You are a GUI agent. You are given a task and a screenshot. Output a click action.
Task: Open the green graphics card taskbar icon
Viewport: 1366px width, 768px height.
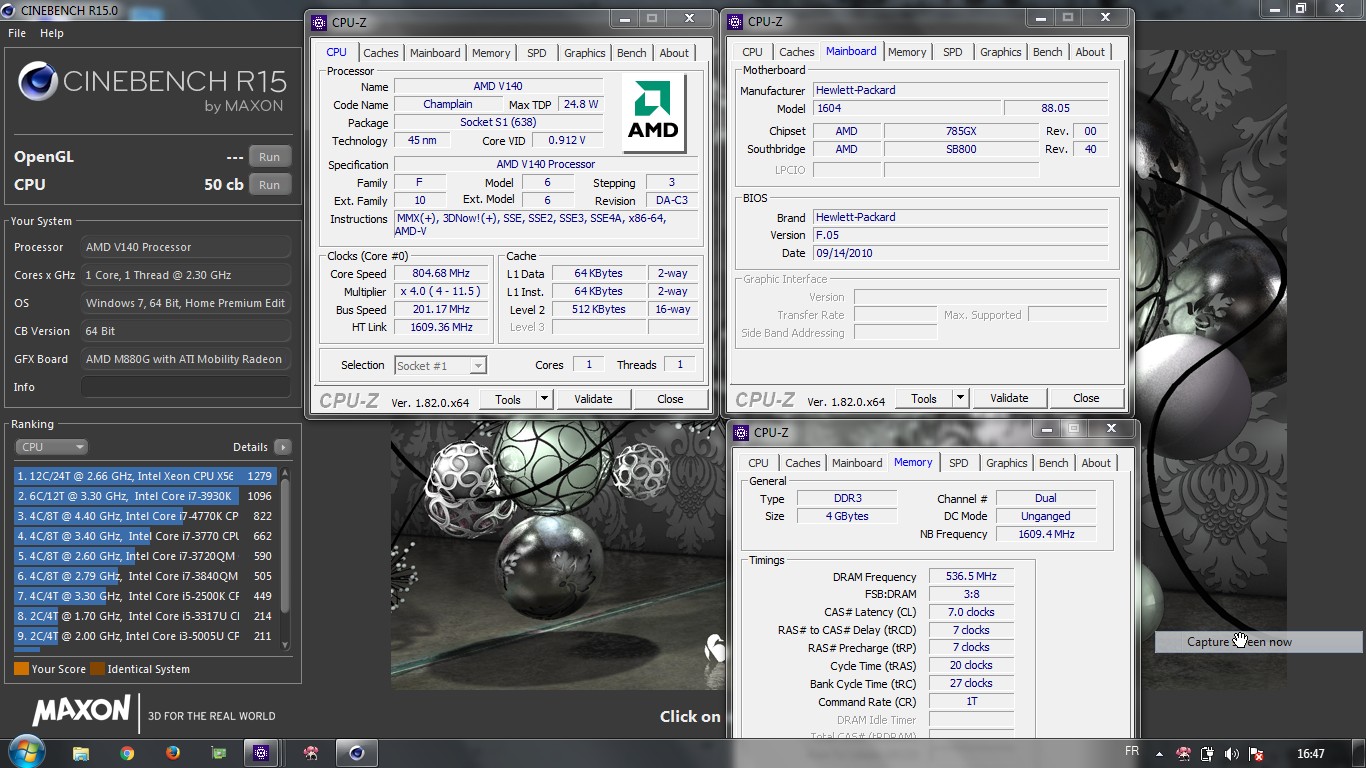click(x=219, y=753)
